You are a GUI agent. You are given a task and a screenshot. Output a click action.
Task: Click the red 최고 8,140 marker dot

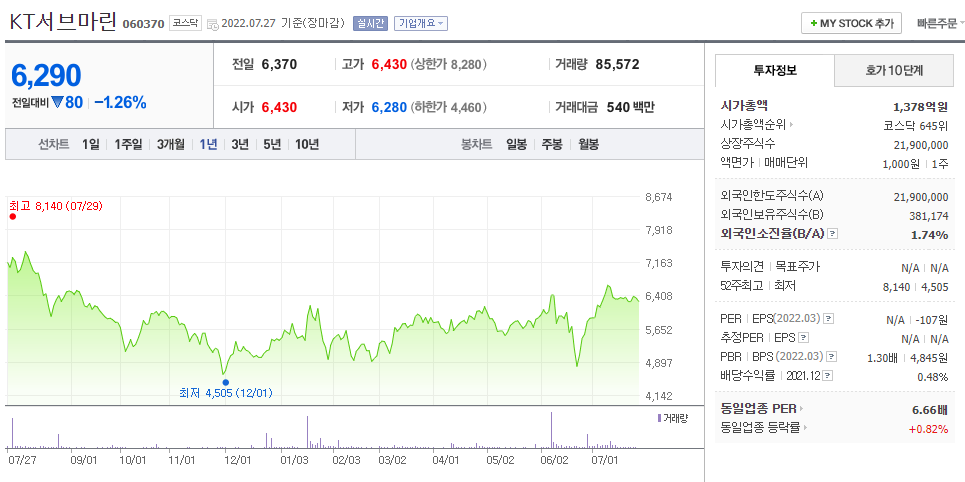click(12, 216)
